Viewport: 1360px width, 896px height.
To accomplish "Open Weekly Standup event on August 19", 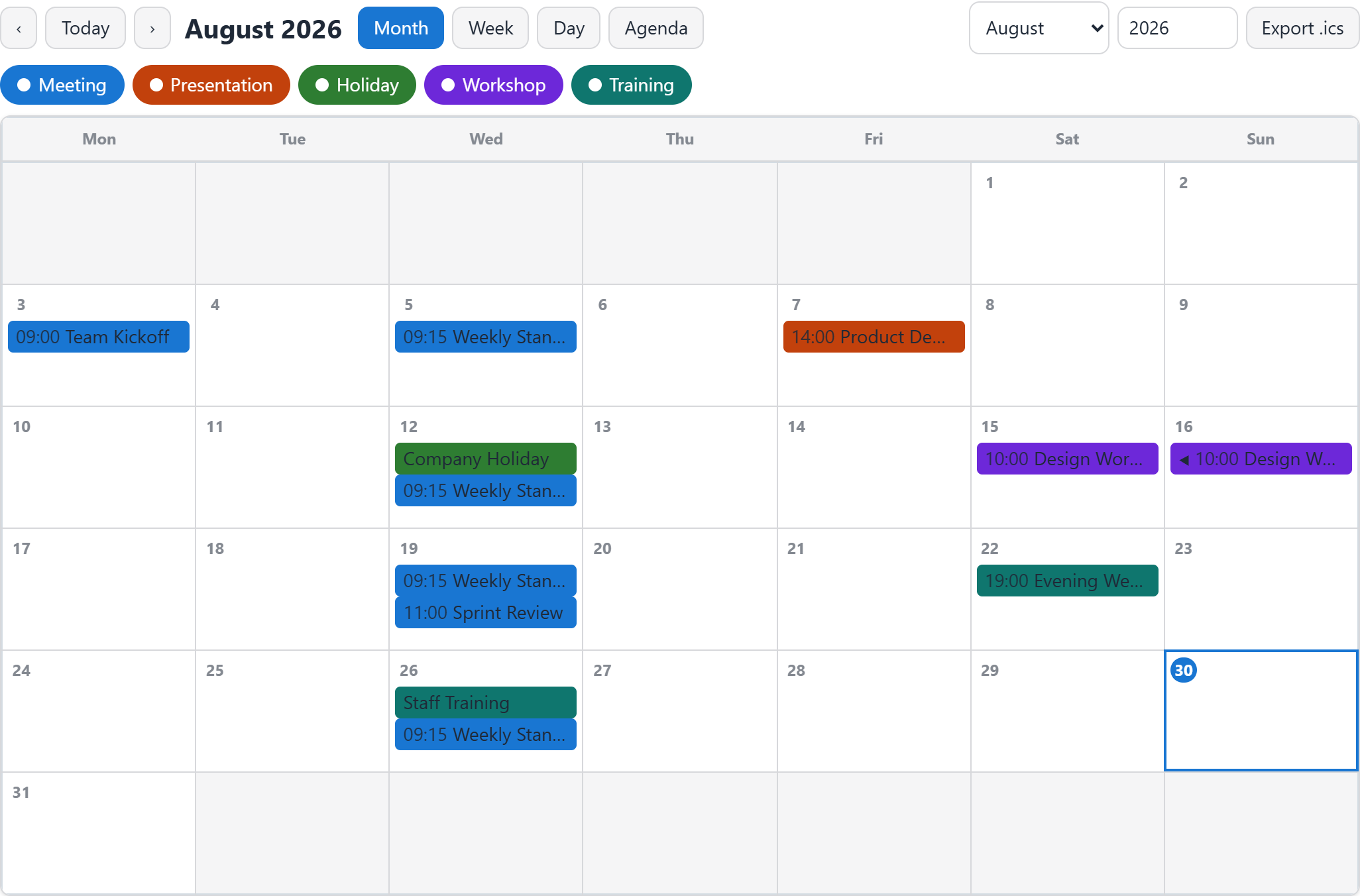I will [486, 581].
